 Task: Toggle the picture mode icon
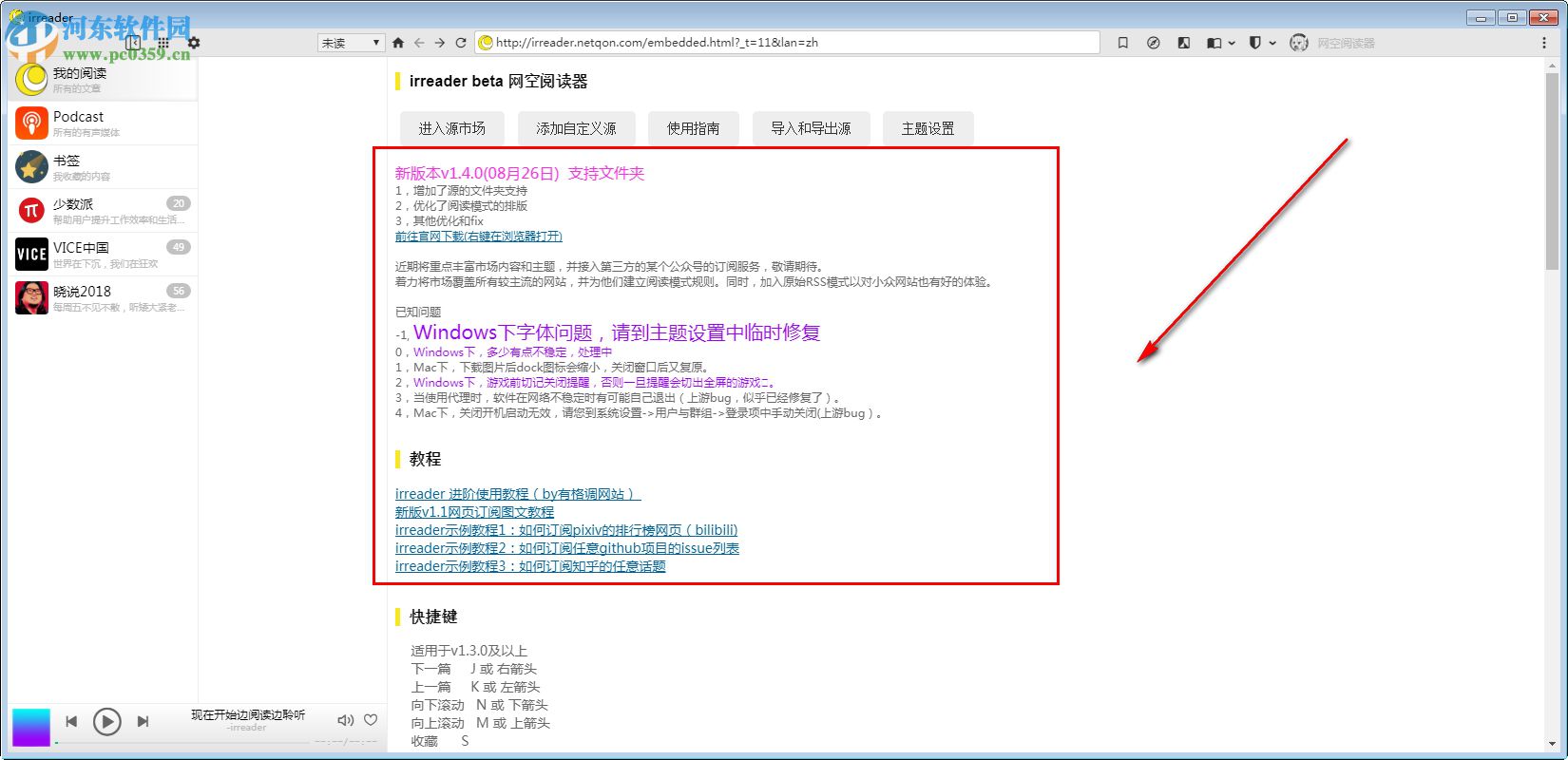[1184, 43]
